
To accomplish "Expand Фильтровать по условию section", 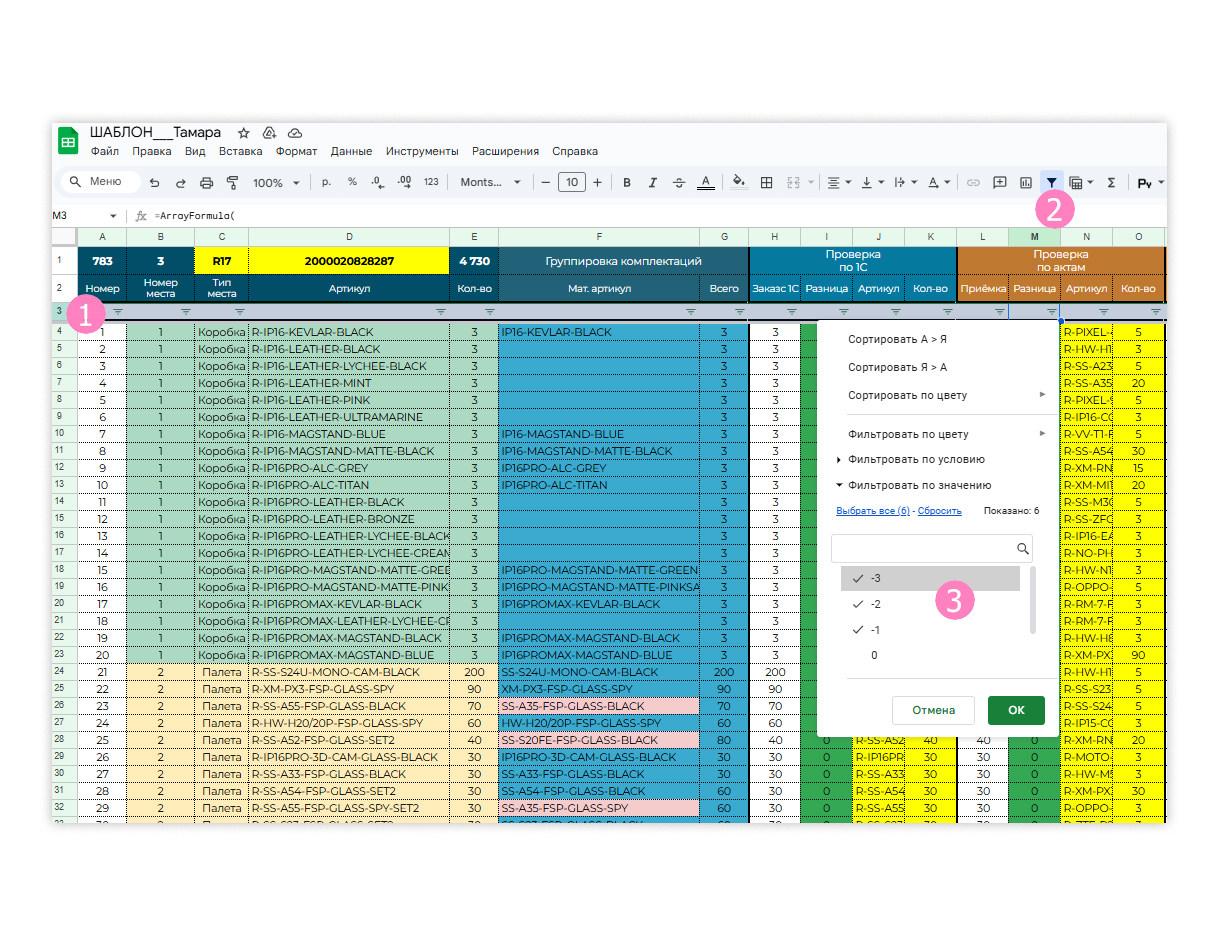I will point(915,459).
